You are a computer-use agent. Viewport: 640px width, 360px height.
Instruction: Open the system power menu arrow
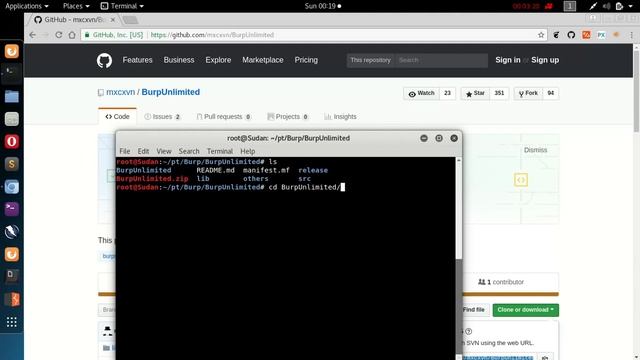(631, 6)
